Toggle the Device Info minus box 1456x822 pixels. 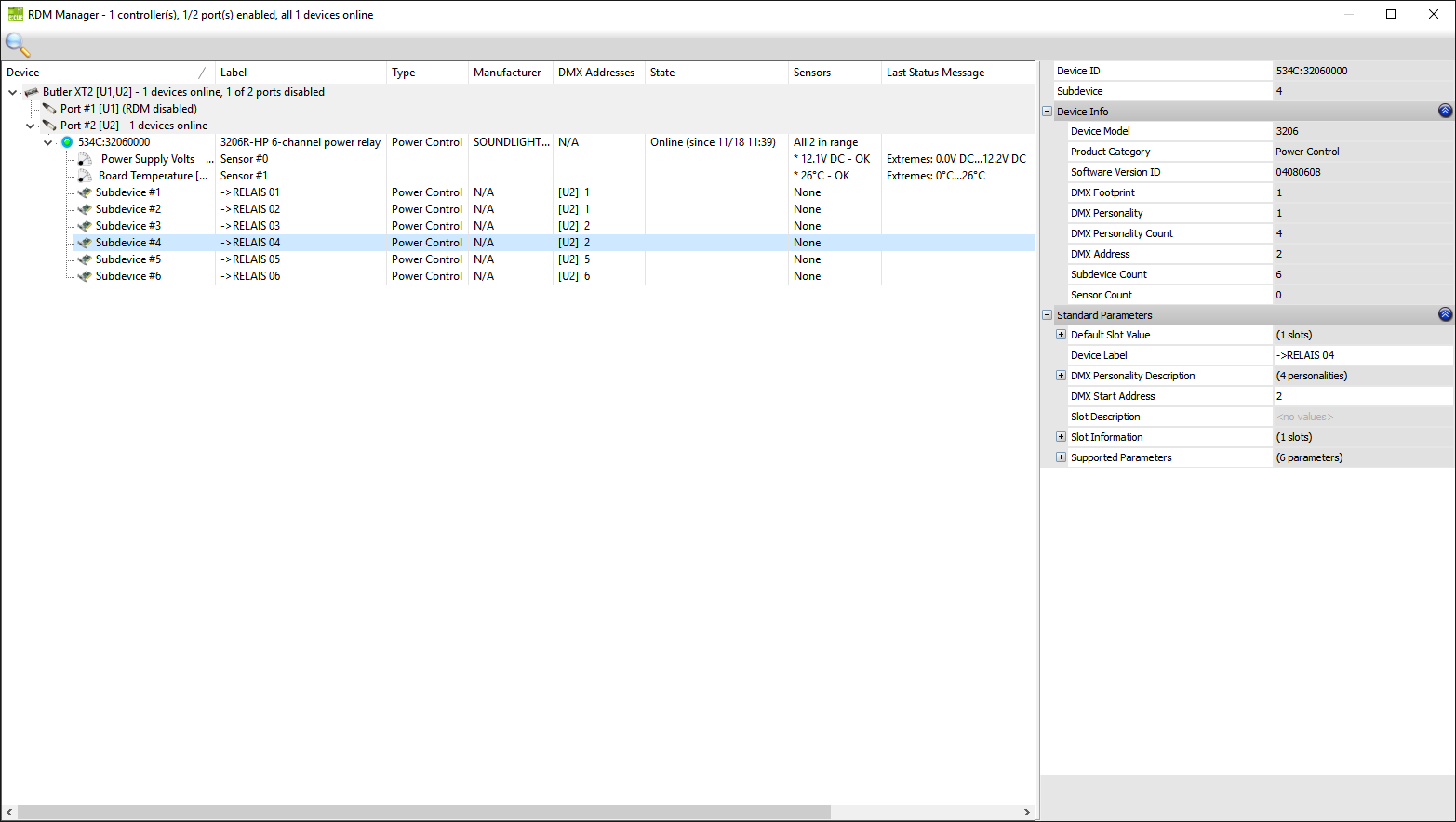(1047, 112)
